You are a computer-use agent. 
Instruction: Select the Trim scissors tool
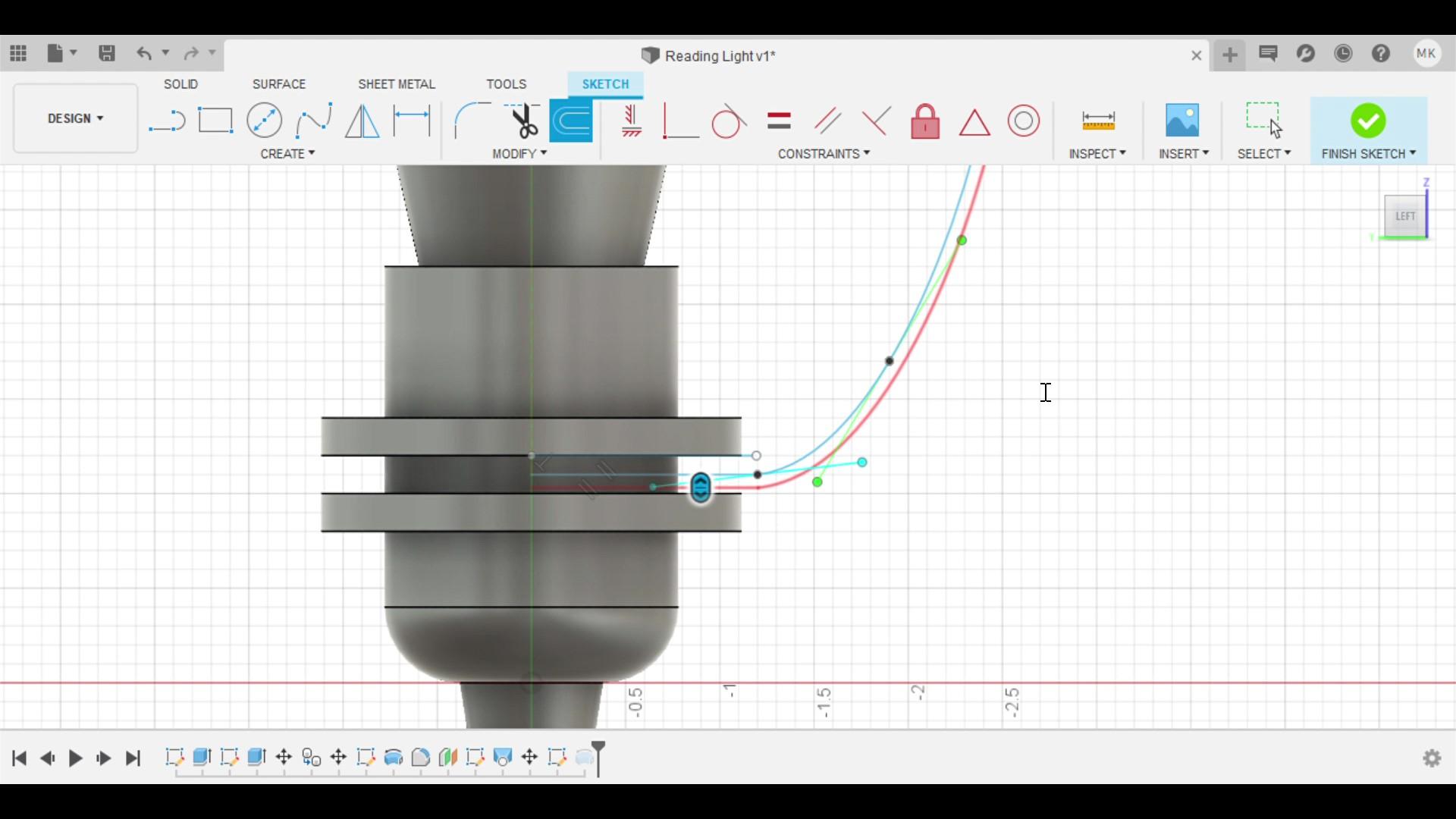point(522,121)
